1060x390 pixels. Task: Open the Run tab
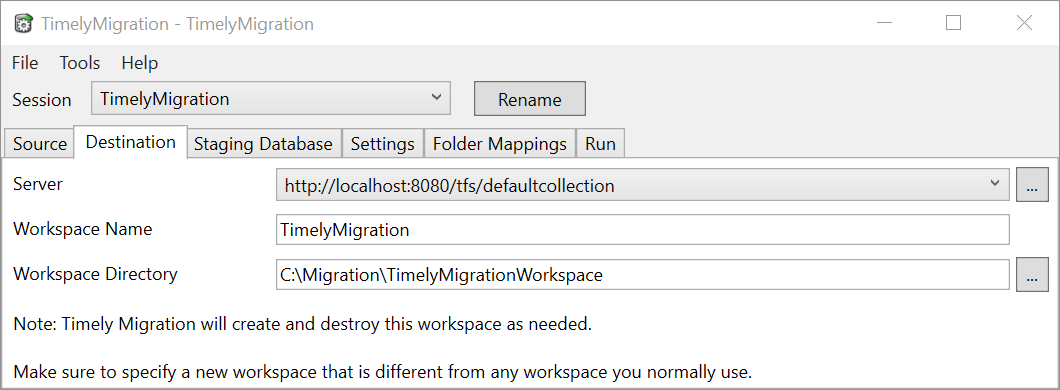600,144
